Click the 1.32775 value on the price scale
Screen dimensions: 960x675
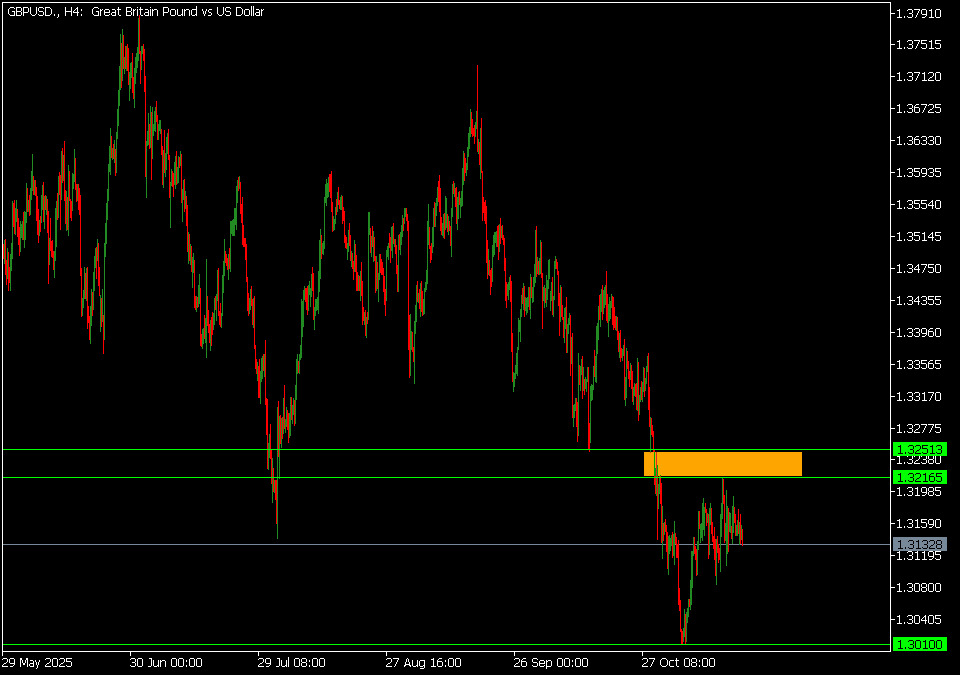(920, 428)
